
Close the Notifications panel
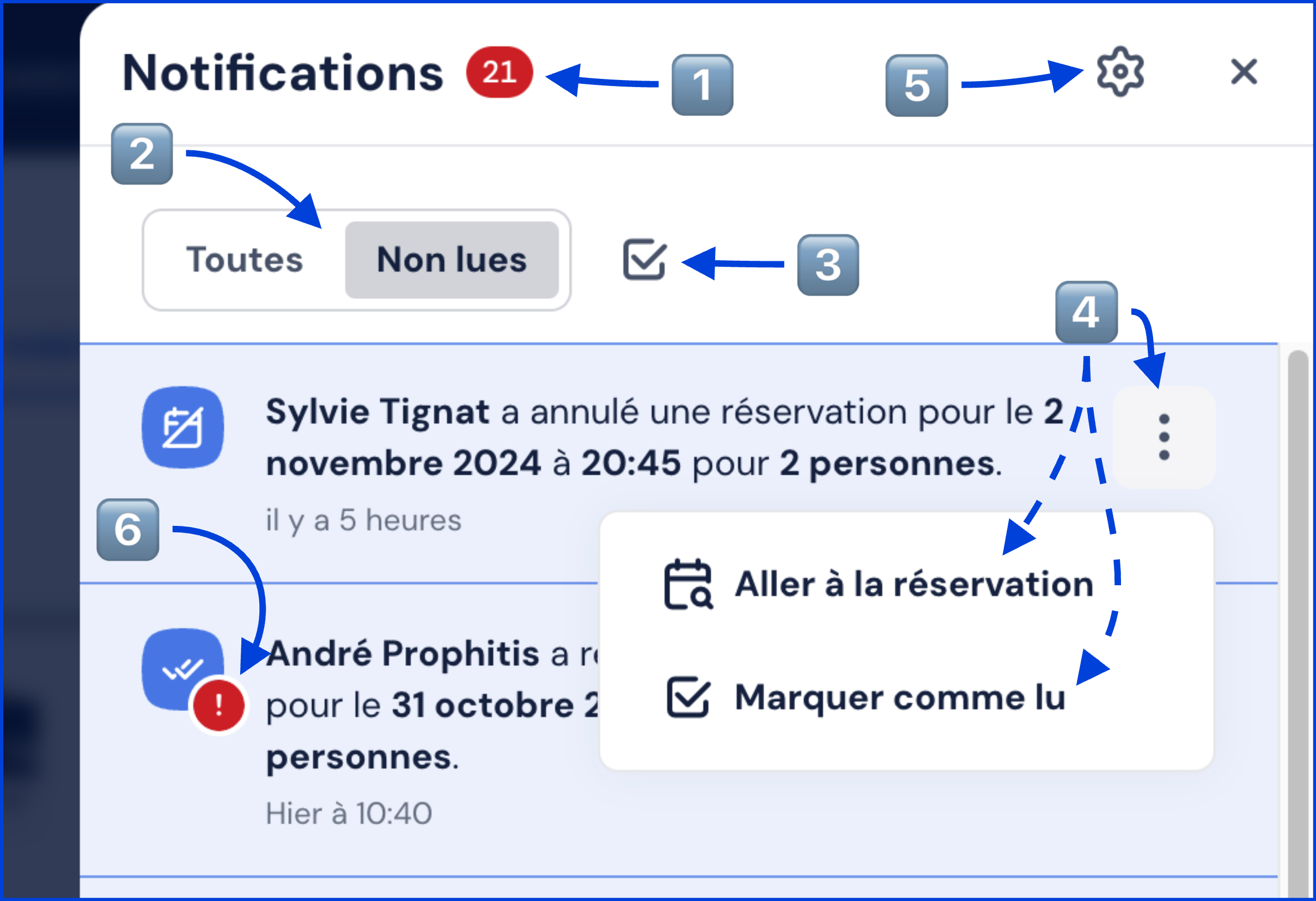tap(1244, 72)
